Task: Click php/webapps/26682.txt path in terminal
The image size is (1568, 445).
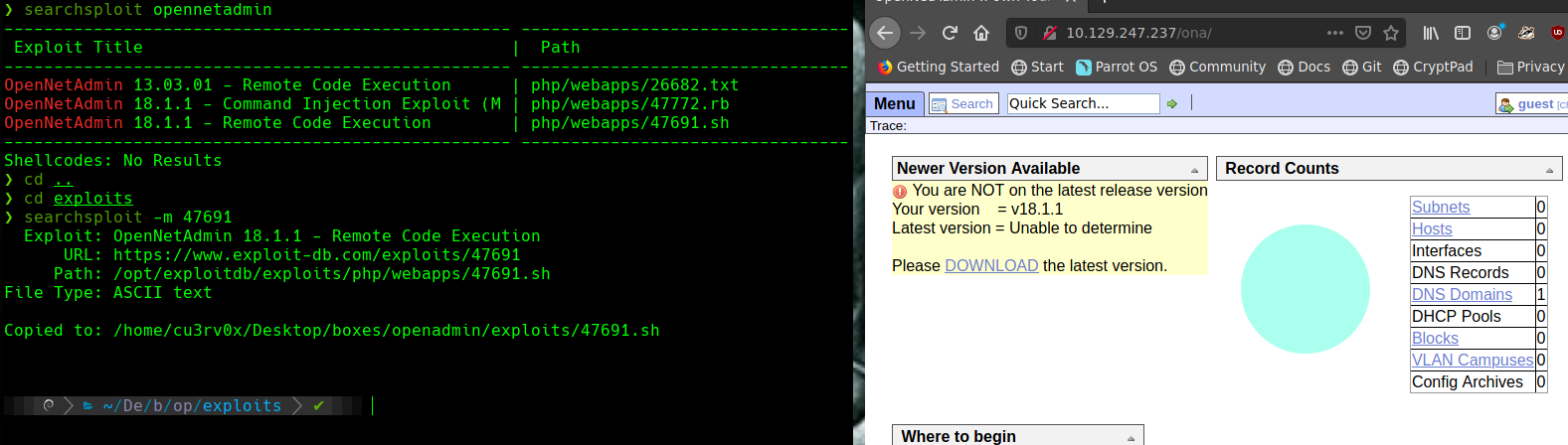Action: coord(635,84)
